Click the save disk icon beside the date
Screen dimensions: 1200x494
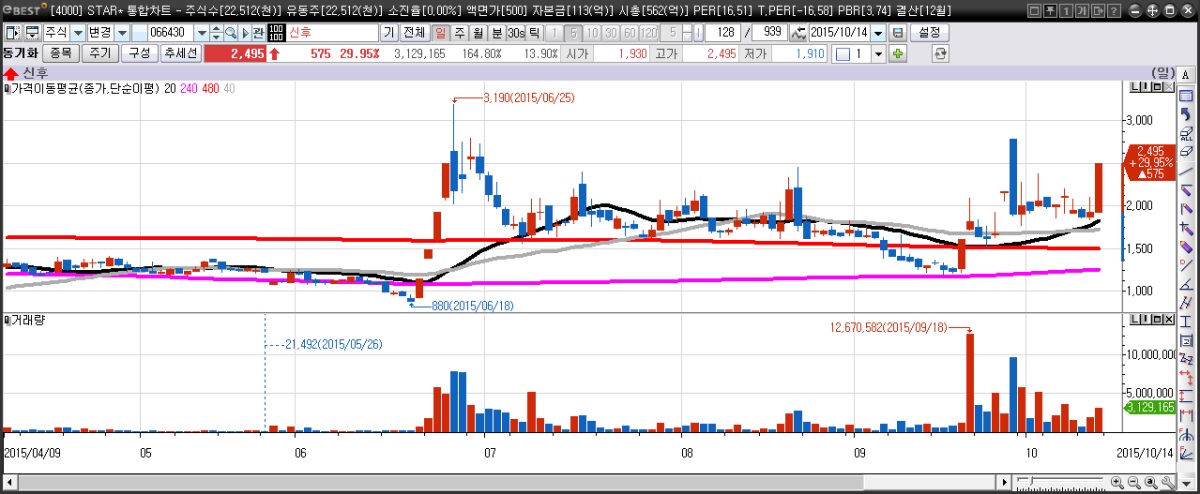coord(897,32)
